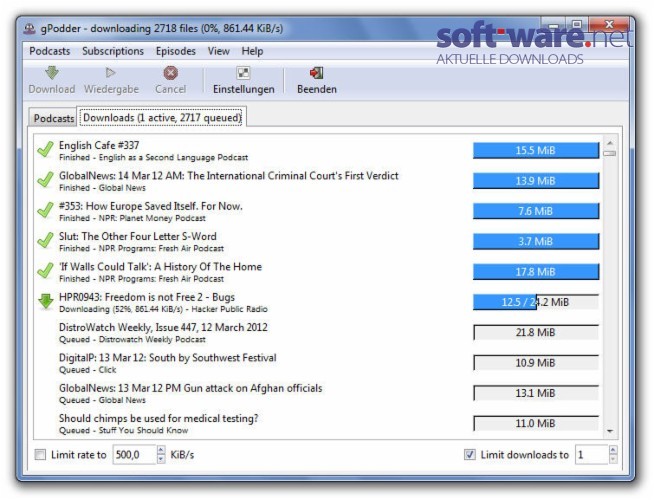This screenshot has height=500, width=654.
Task: Decrease rate limit with down spinner arrow
Action: pos(161,459)
